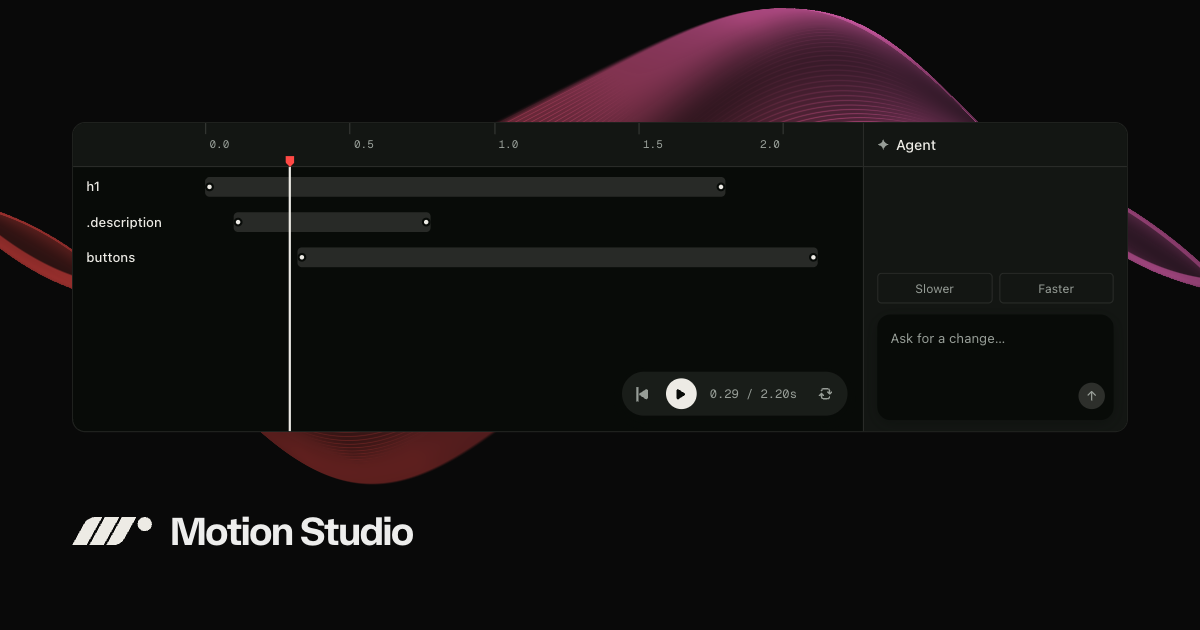Image resolution: width=1200 pixels, height=630 pixels.
Task: Select the h1 track label
Action: [93, 186]
